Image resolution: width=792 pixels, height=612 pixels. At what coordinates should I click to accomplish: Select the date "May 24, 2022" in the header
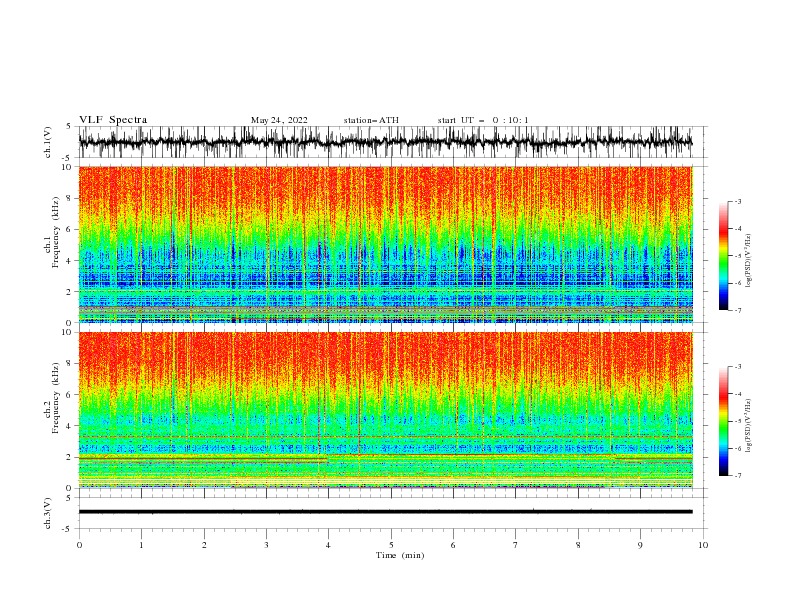tap(279, 120)
